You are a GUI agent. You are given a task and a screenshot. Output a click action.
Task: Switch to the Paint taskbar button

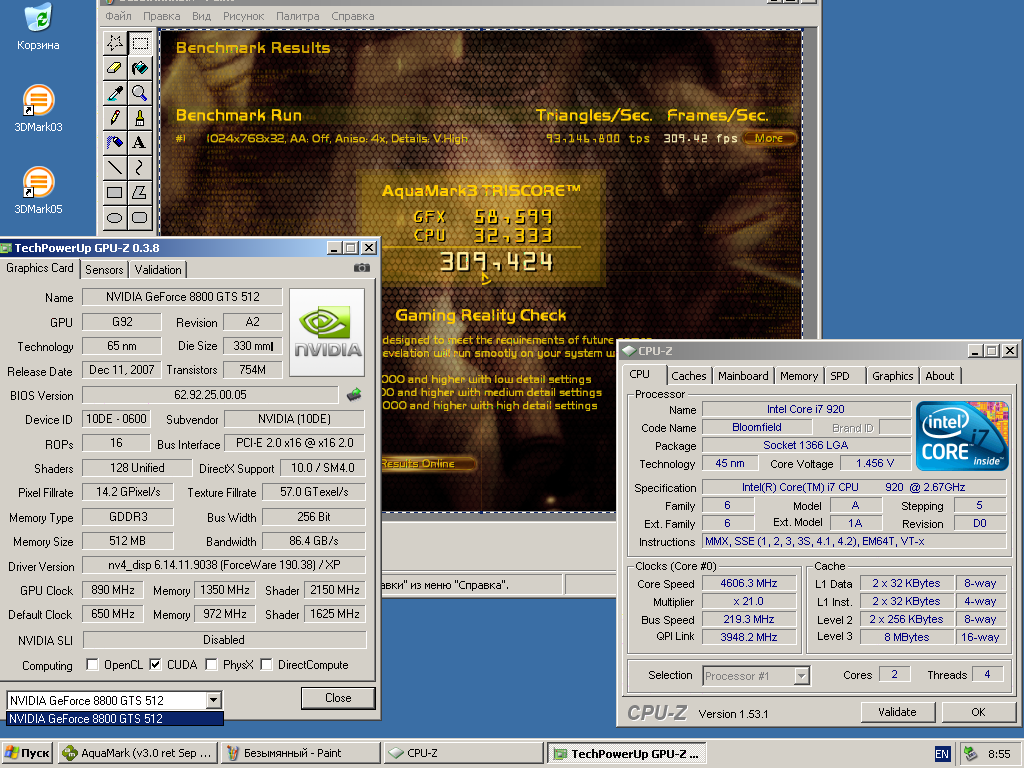300,754
